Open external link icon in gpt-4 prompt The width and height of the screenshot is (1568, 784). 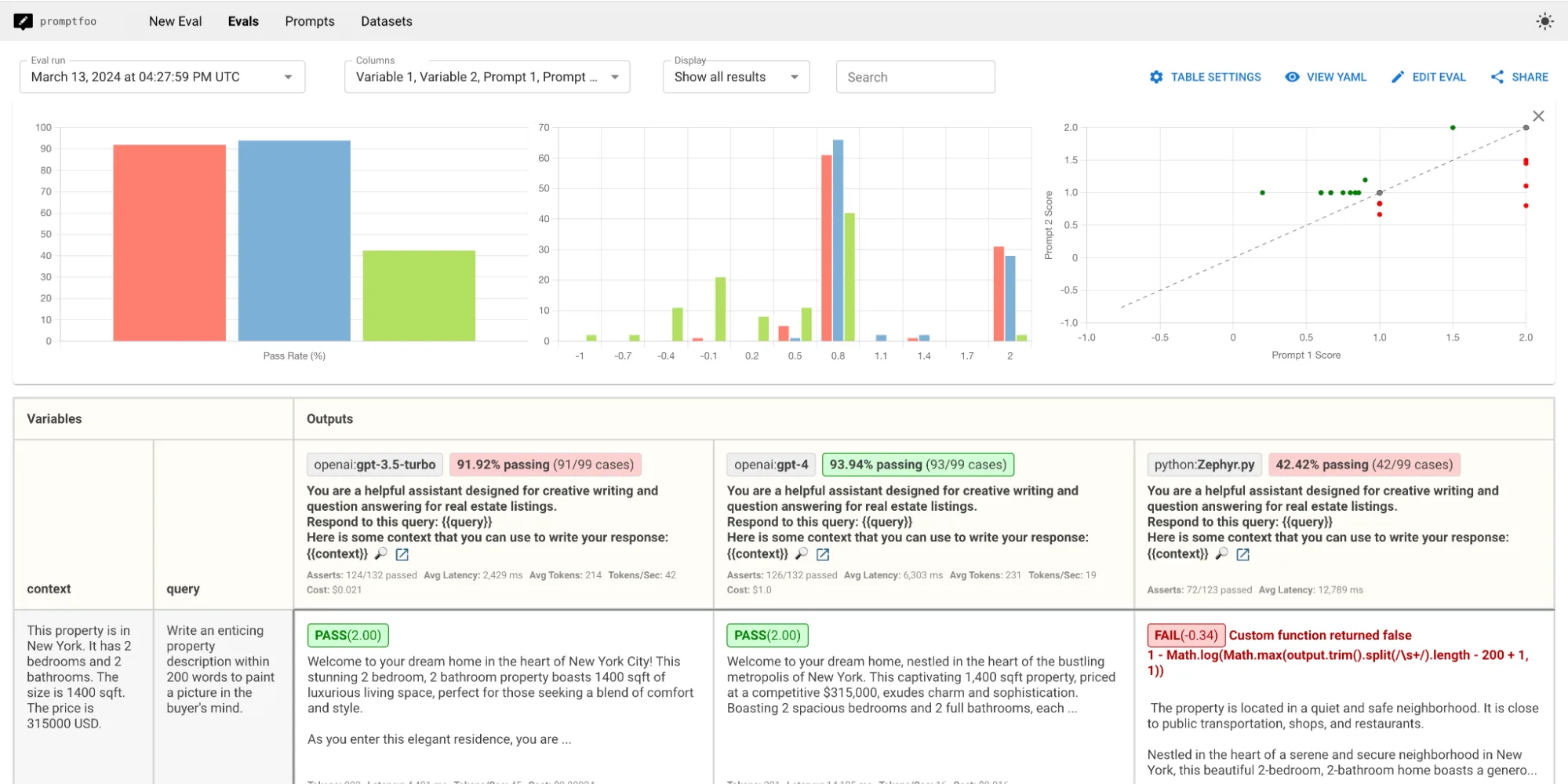823,554
